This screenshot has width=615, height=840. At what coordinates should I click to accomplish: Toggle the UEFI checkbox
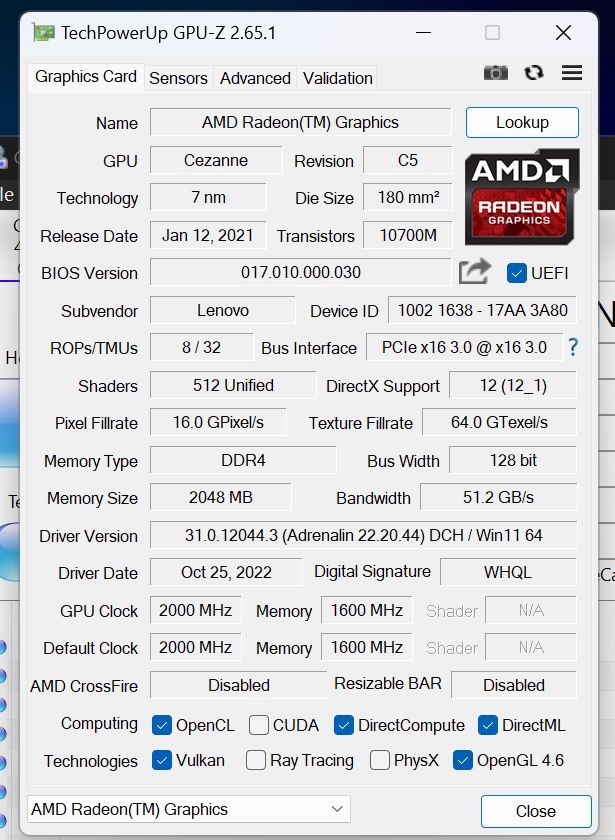point(516,273)
